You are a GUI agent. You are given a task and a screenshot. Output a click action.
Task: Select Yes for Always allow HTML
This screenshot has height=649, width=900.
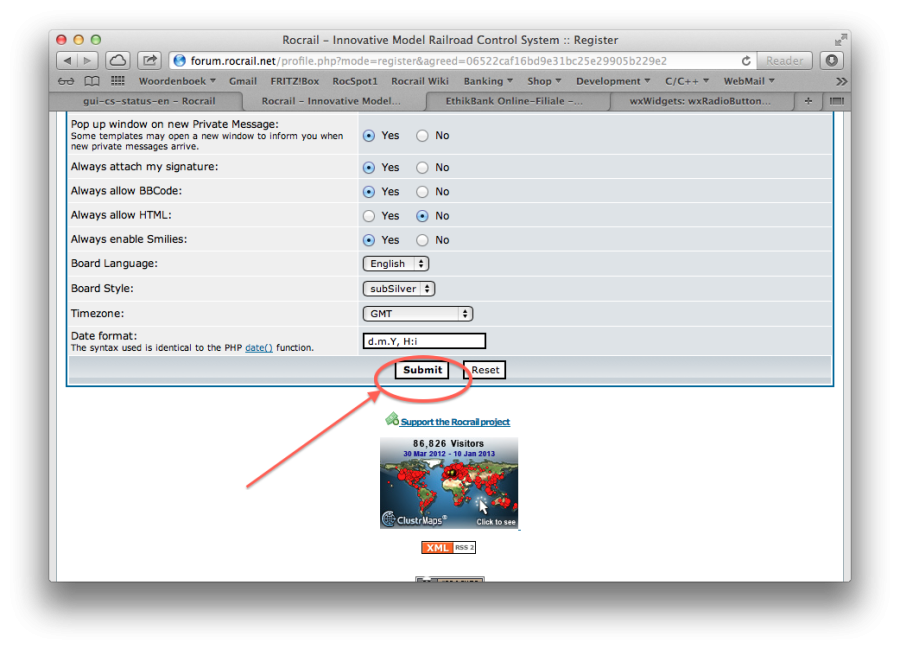tap(369, 216)
